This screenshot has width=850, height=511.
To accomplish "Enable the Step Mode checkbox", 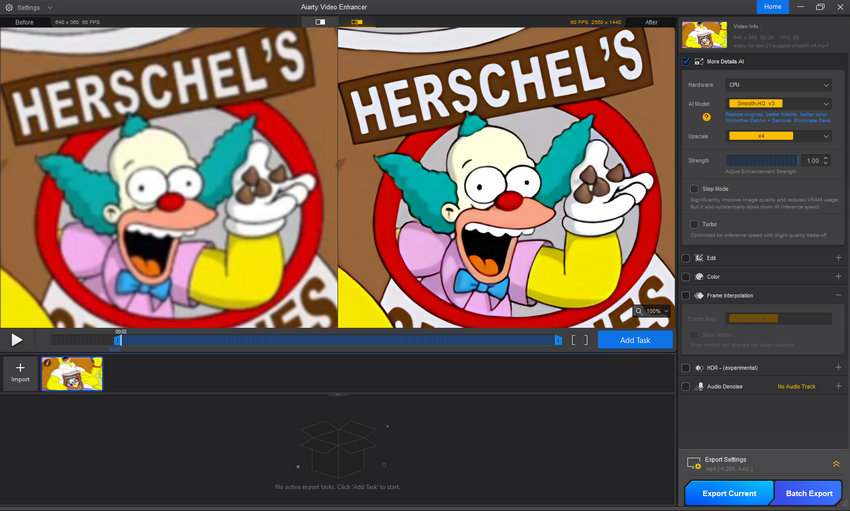I will [x=694, y=189].
